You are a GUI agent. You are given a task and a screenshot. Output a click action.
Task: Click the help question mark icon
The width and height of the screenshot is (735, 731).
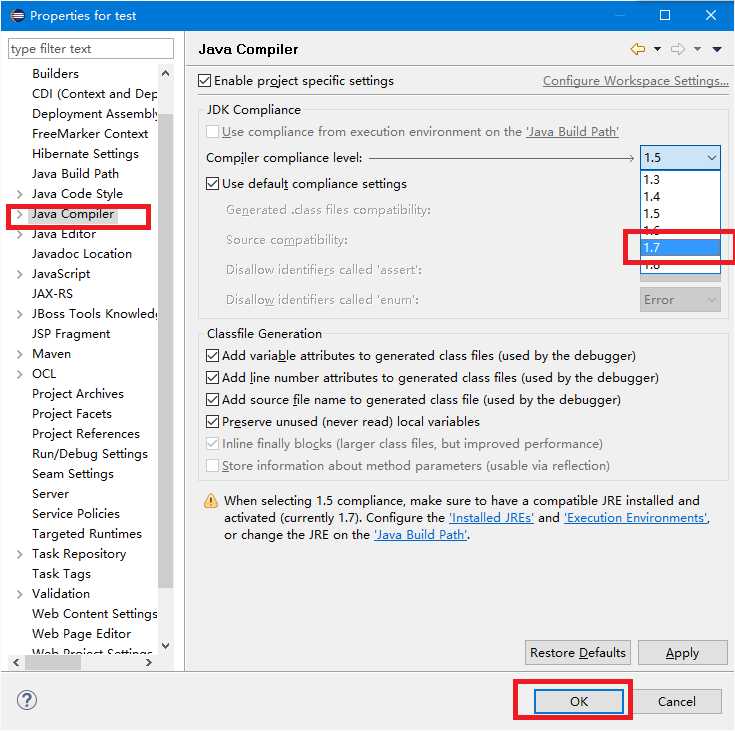(x=27, y=701)
